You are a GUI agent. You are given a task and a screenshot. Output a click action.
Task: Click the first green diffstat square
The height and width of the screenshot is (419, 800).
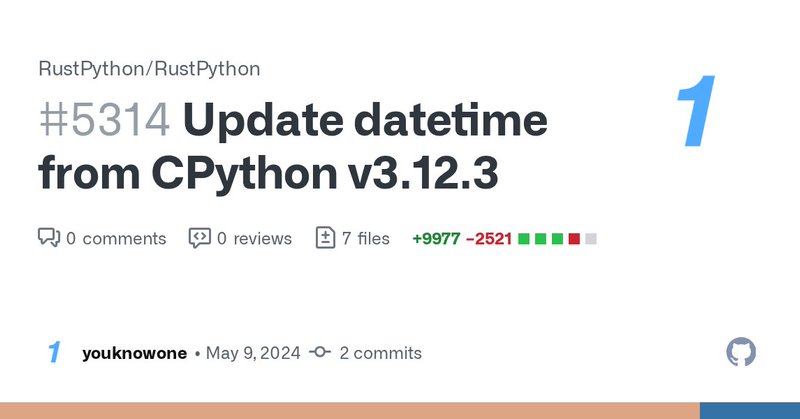pos(524,238)
